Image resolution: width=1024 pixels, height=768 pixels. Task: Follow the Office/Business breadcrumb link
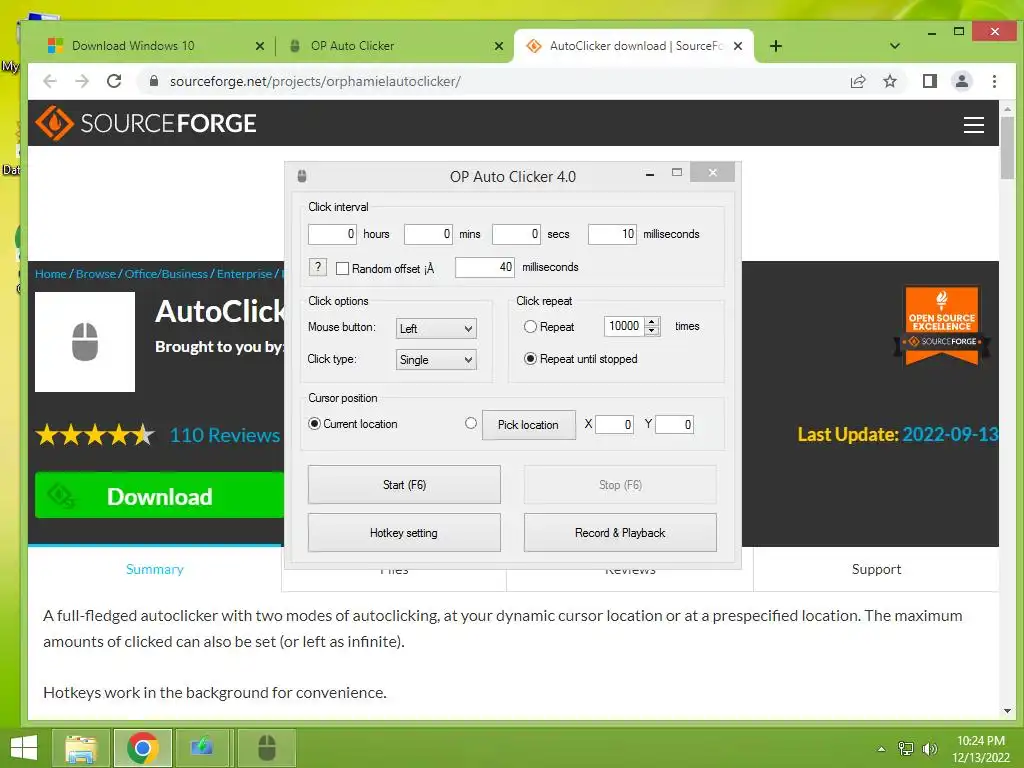click(167, 274)
